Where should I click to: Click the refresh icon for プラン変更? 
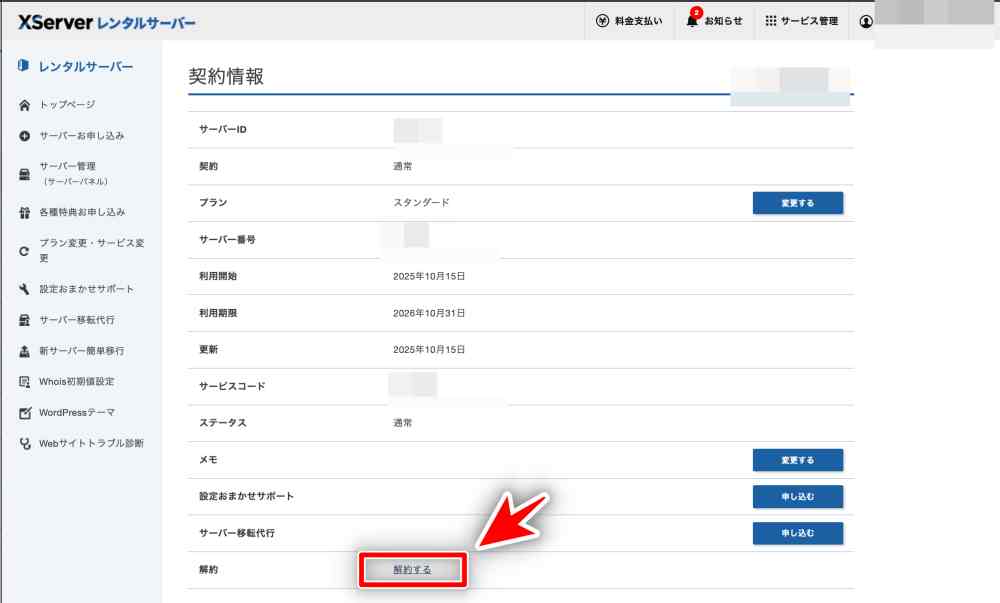[24, 251]
